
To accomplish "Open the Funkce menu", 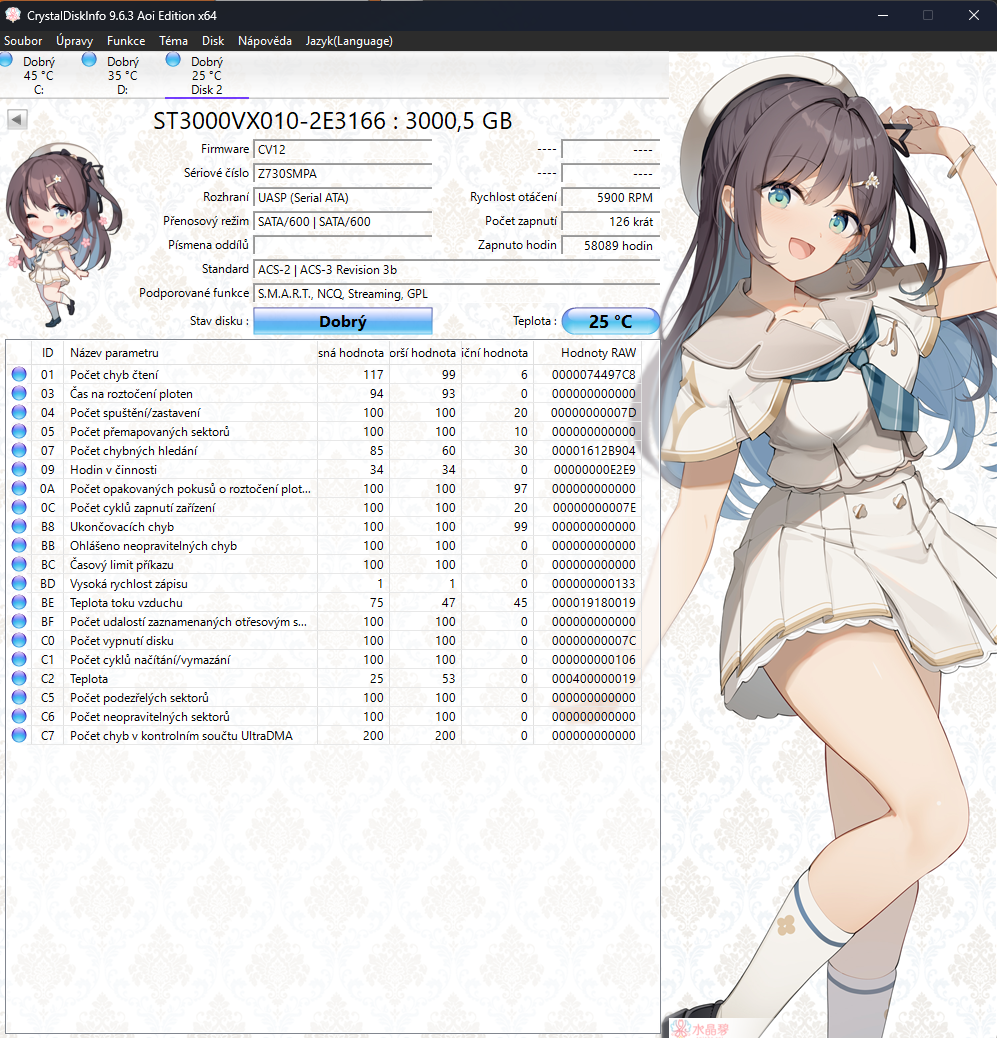I will tap(126, 41).
